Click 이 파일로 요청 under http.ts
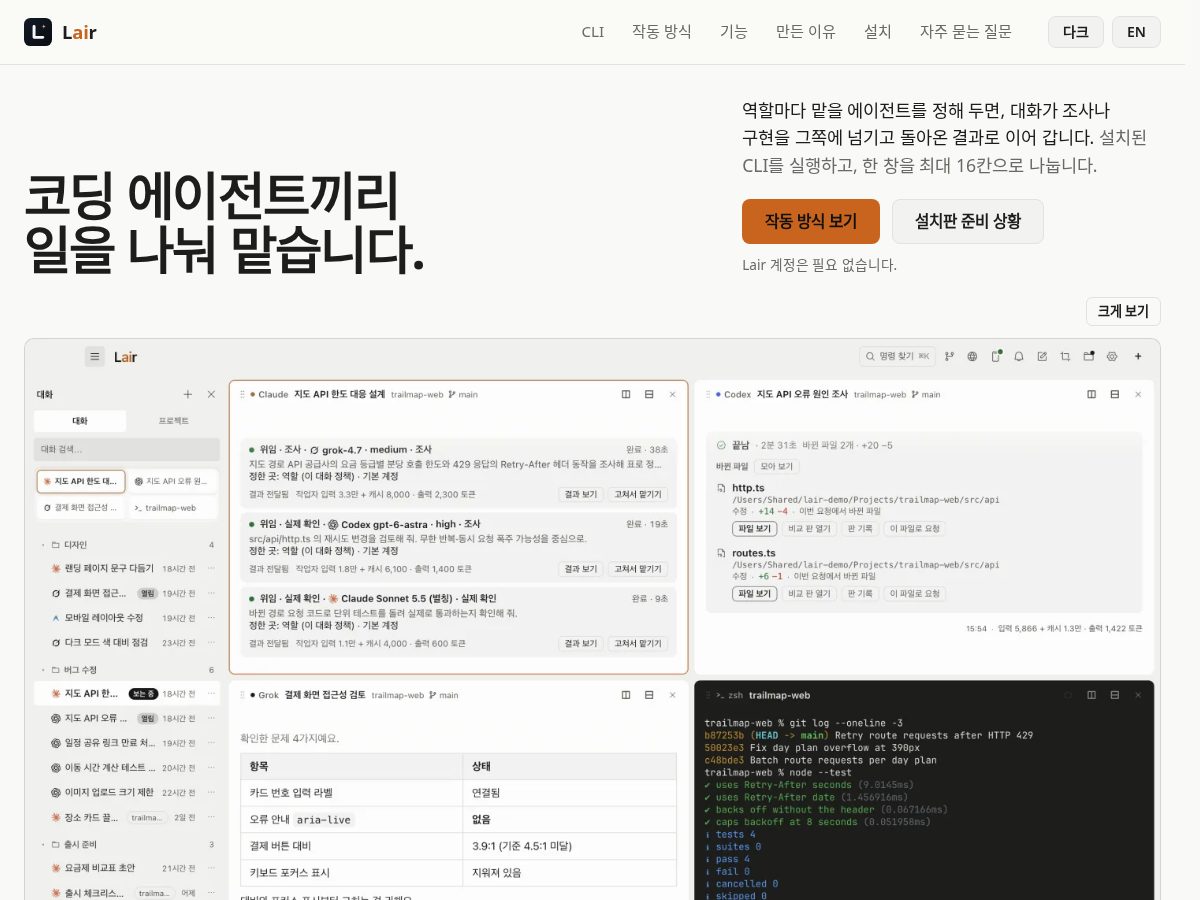The height and width of the screenshot is (900, 1200). tap(915, 528)
